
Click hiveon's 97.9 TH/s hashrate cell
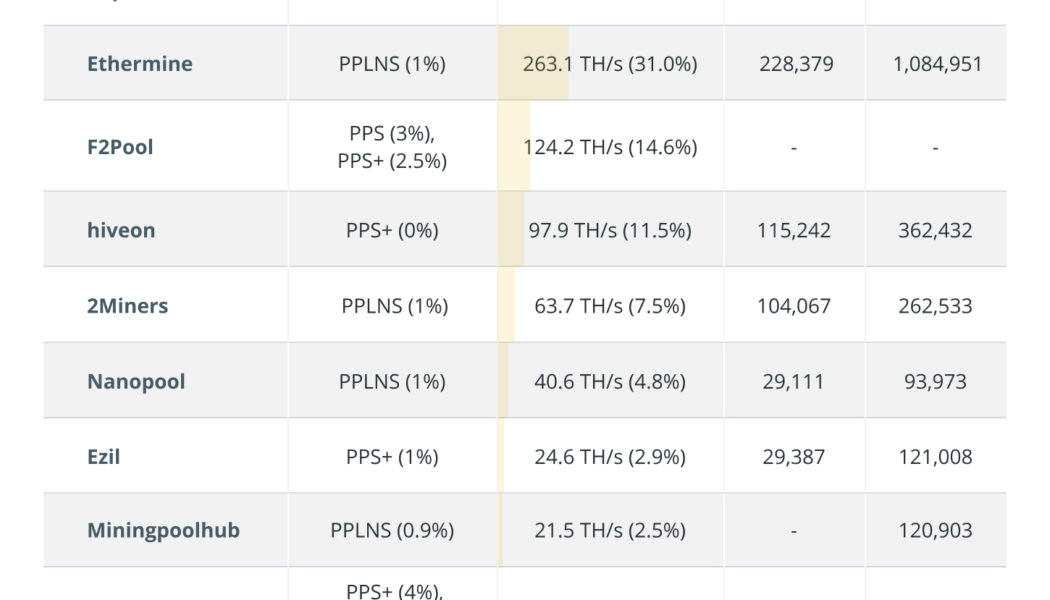tap(609, 230)
